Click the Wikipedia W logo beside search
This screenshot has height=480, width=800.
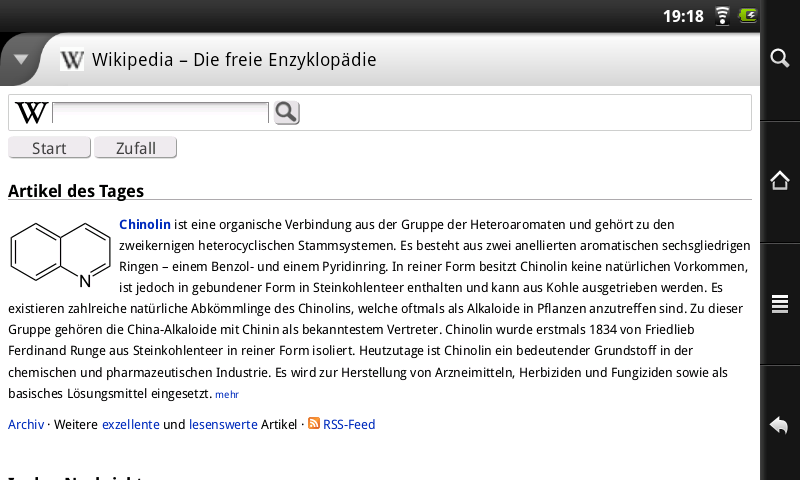[x=31, y=113]
